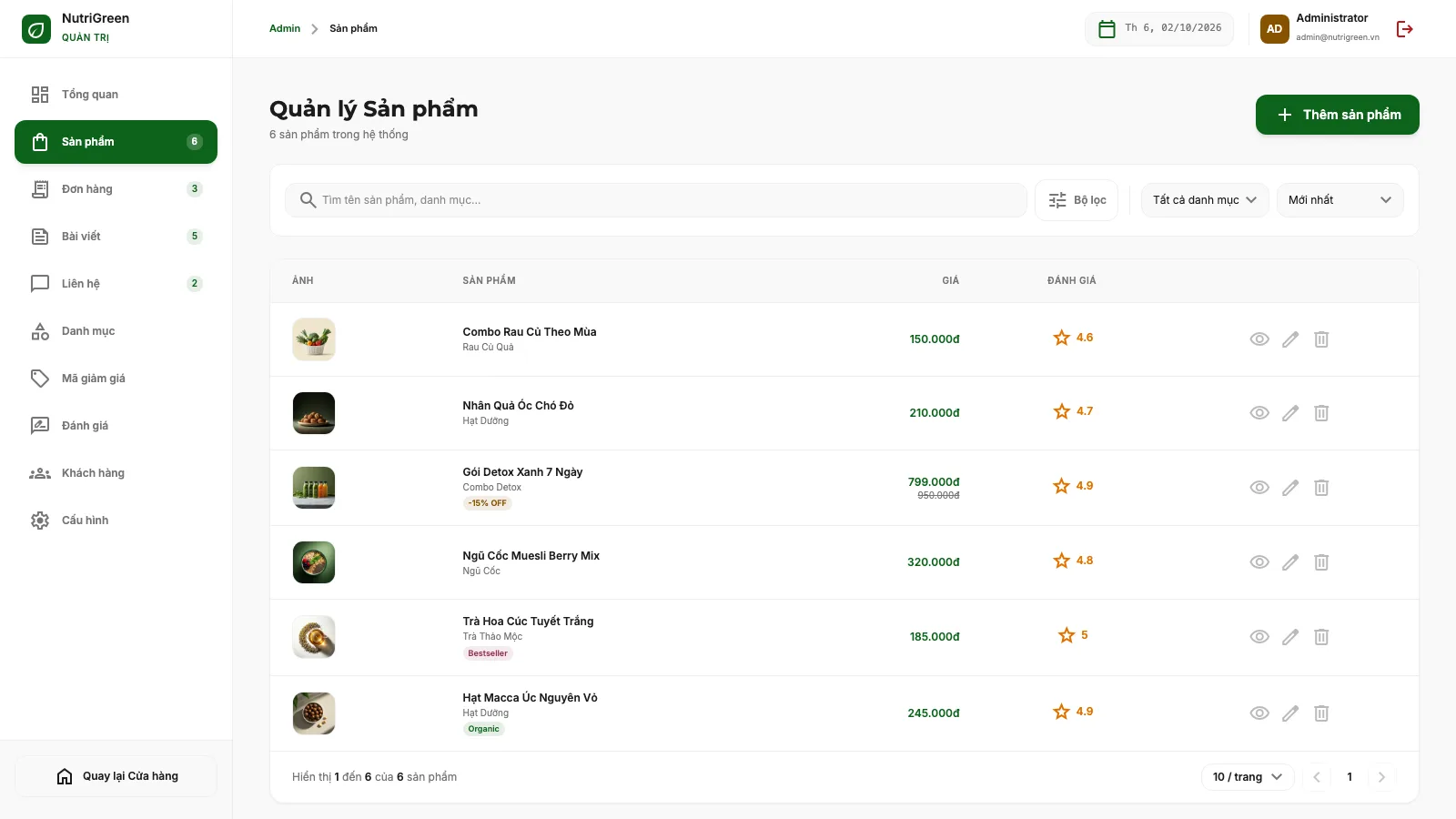Viewport: 1456px width, 819px height.
Task: Open the Cấu hình sidebar menu
Action: coord(116,521)
